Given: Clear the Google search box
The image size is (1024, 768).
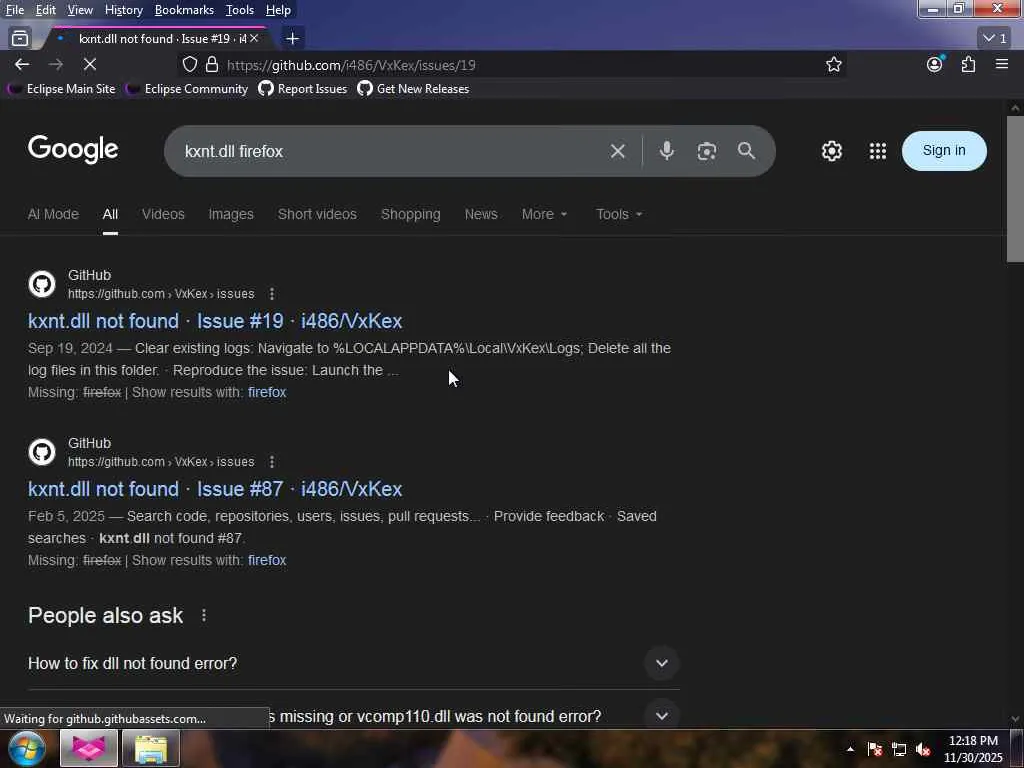Looking at the screenshot, I should [x=617, y=152].
